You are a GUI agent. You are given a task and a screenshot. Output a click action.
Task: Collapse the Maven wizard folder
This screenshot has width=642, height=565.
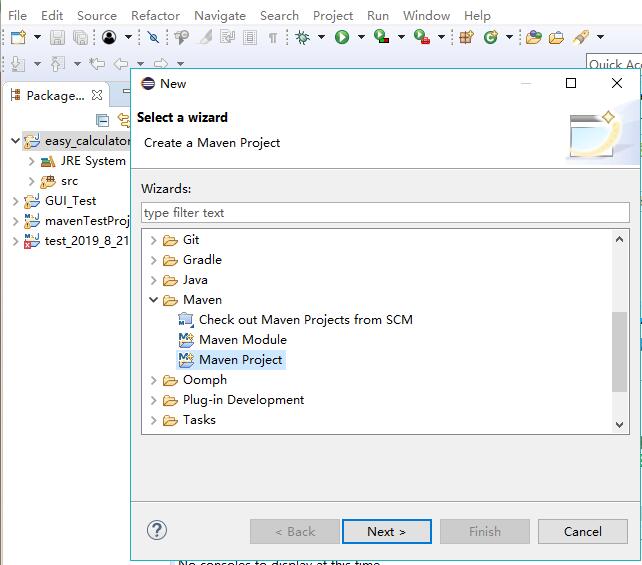click(x=154, y=300)
